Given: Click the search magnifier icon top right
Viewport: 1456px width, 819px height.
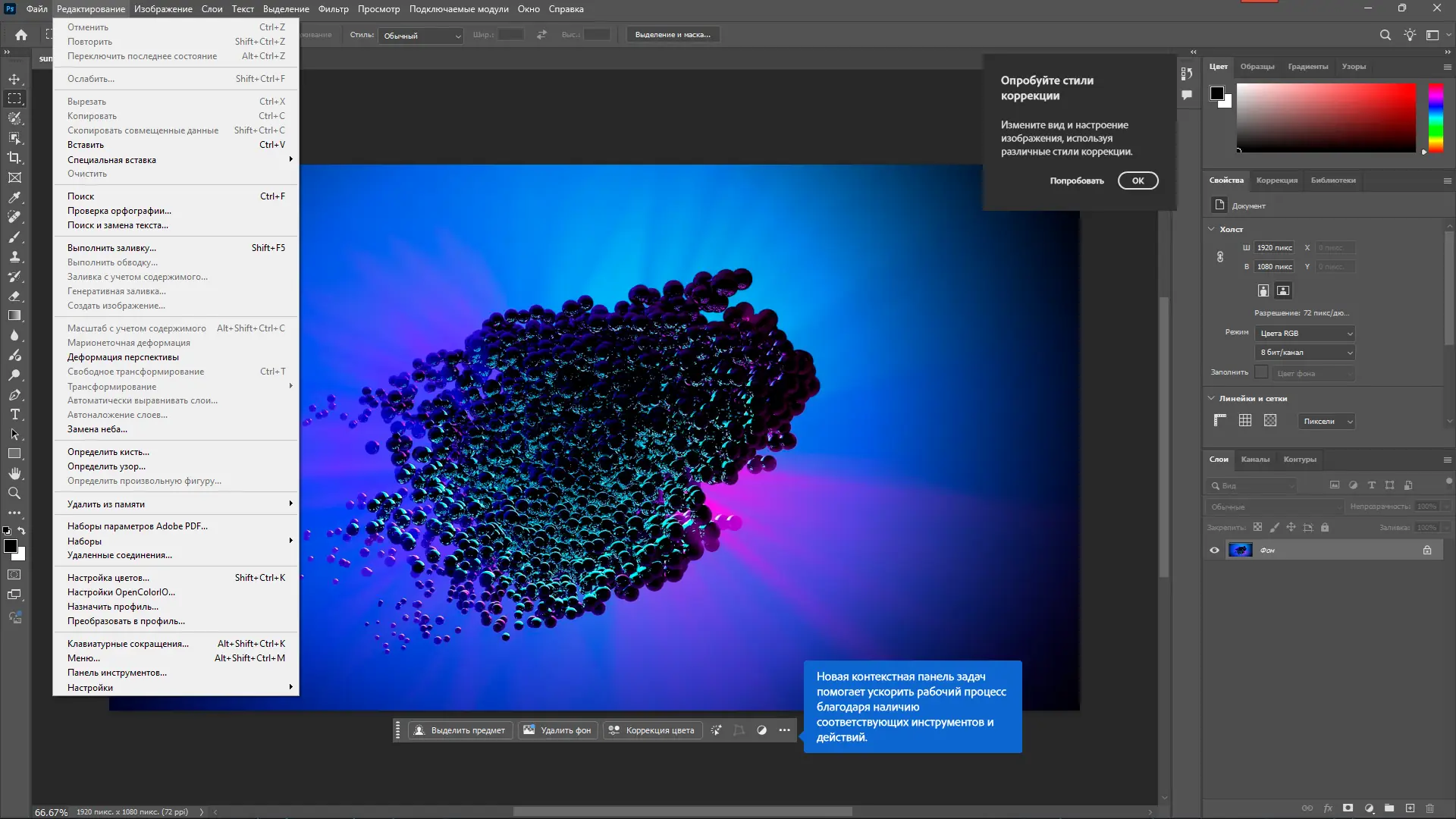Looking at the screenshot, I should coord(1385,35).
